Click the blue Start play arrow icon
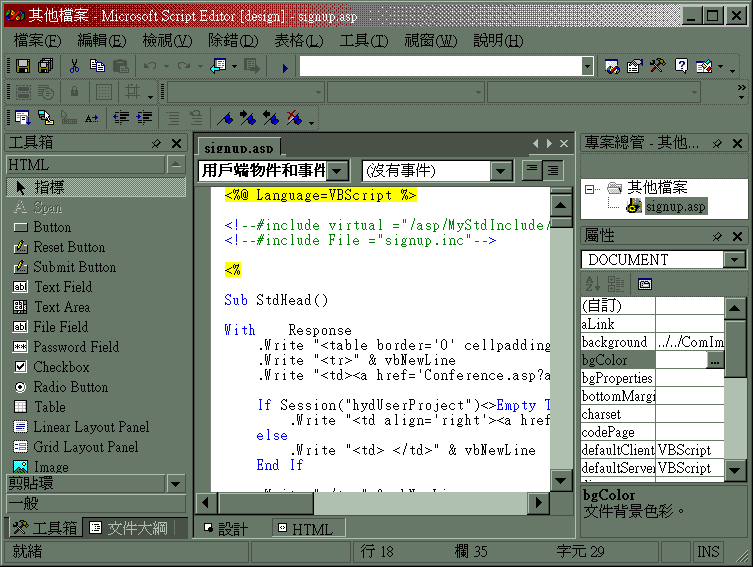This screenshot has width=753, height=567. tap(285, 68)
